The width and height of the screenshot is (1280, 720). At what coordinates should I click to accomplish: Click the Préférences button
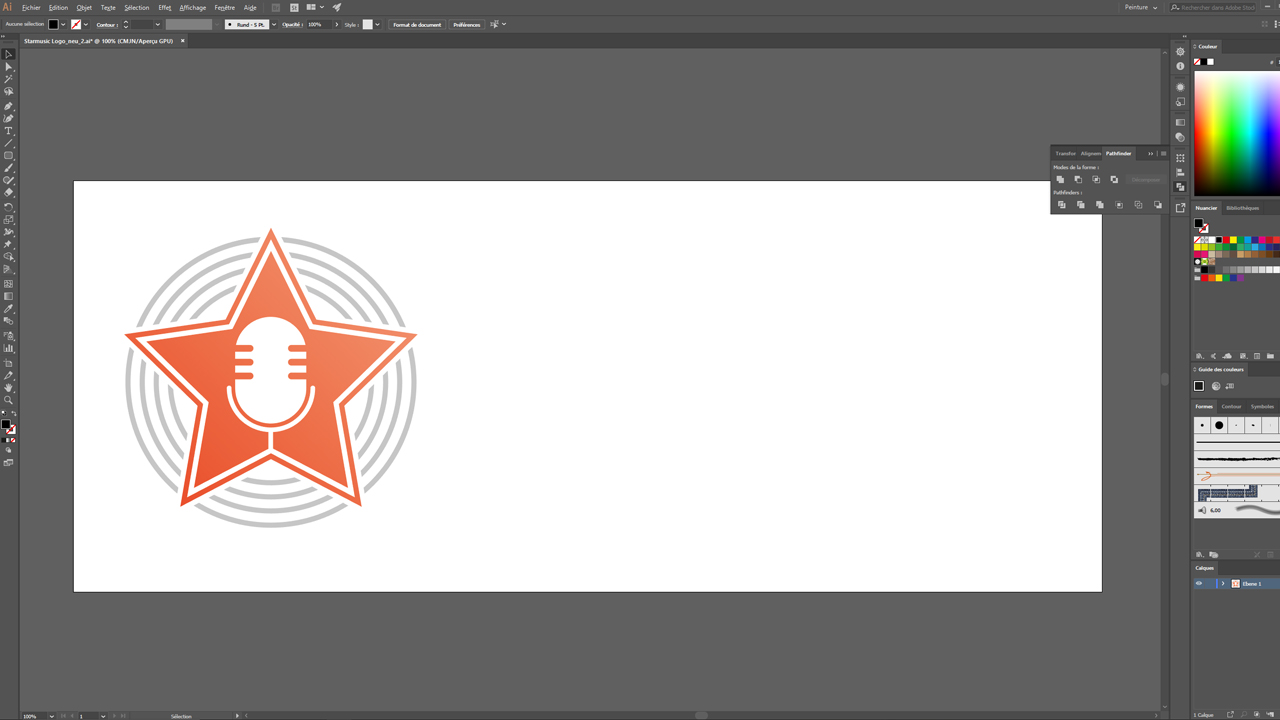[467, 25]
